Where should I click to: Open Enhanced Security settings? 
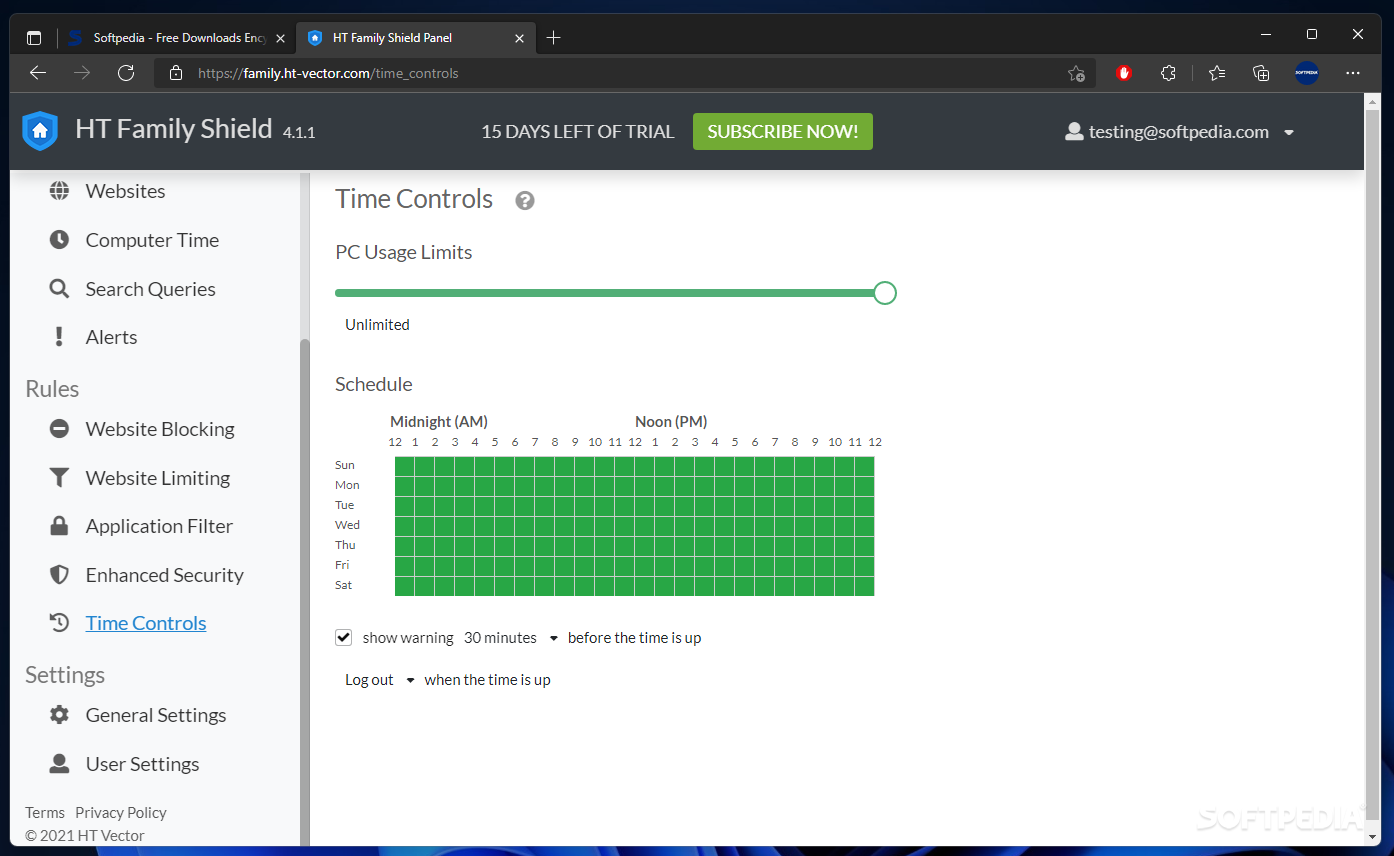coord(165,575)
